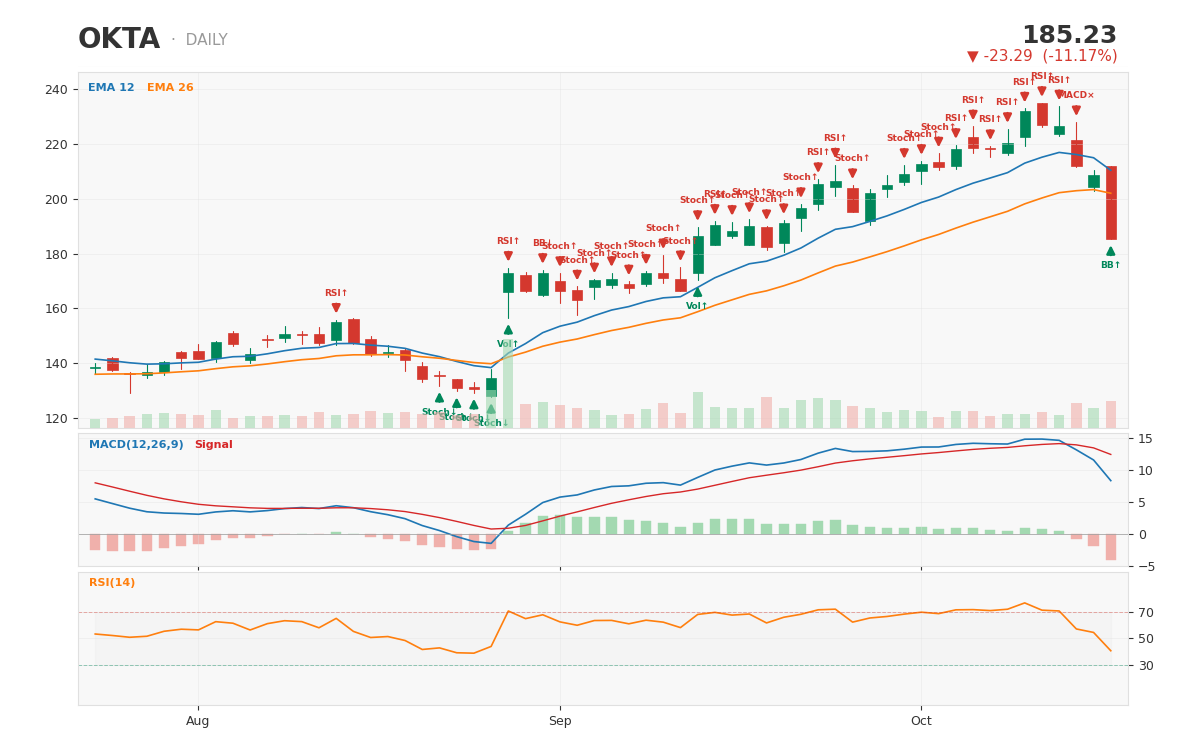Click the 220 price axis label
The image size is (1200, 750).
coord(57,145)
